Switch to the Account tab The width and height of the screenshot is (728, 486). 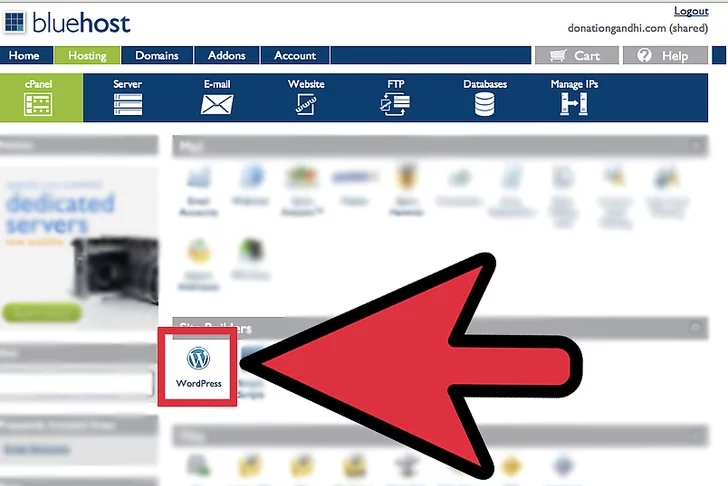[295, 56]
